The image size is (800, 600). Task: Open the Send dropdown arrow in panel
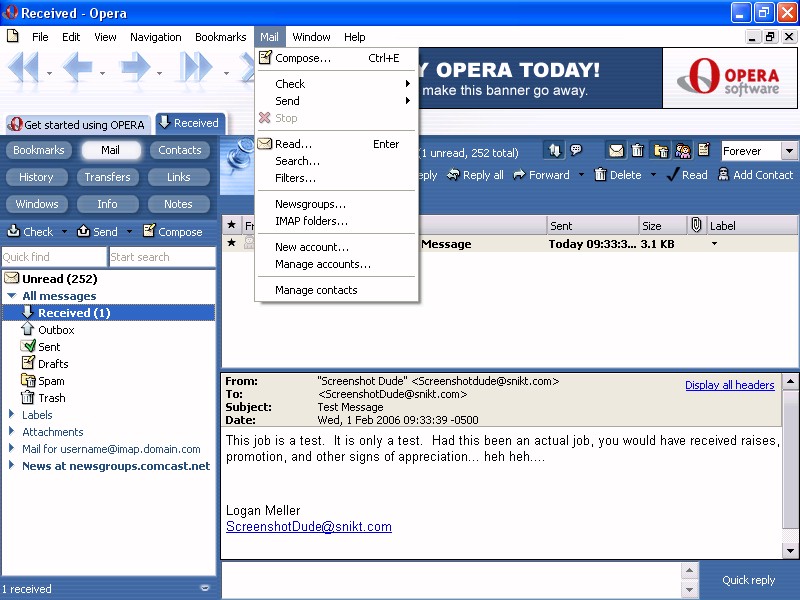[x=130, y=232]
